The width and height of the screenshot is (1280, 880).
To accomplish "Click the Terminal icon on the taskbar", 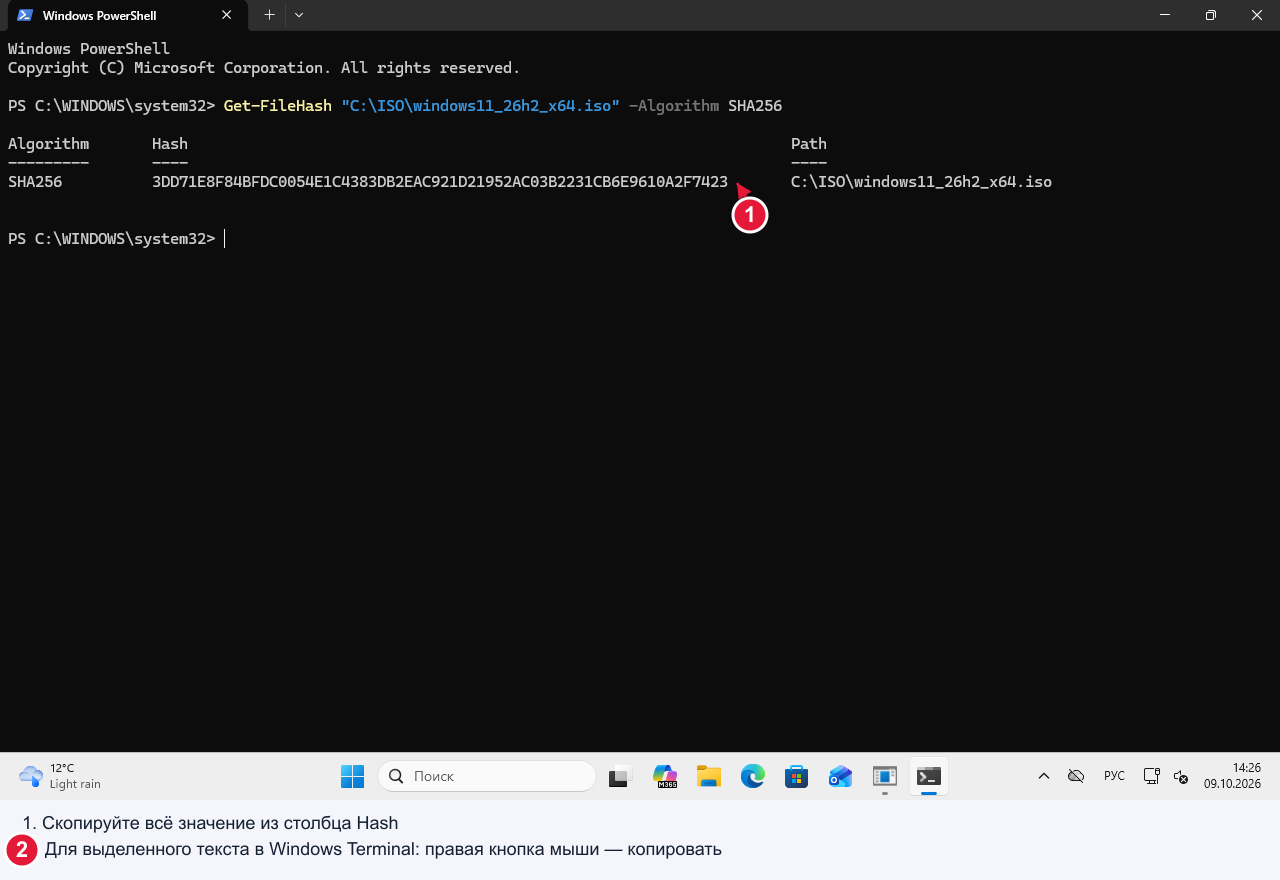I will (x=929, y=776).
